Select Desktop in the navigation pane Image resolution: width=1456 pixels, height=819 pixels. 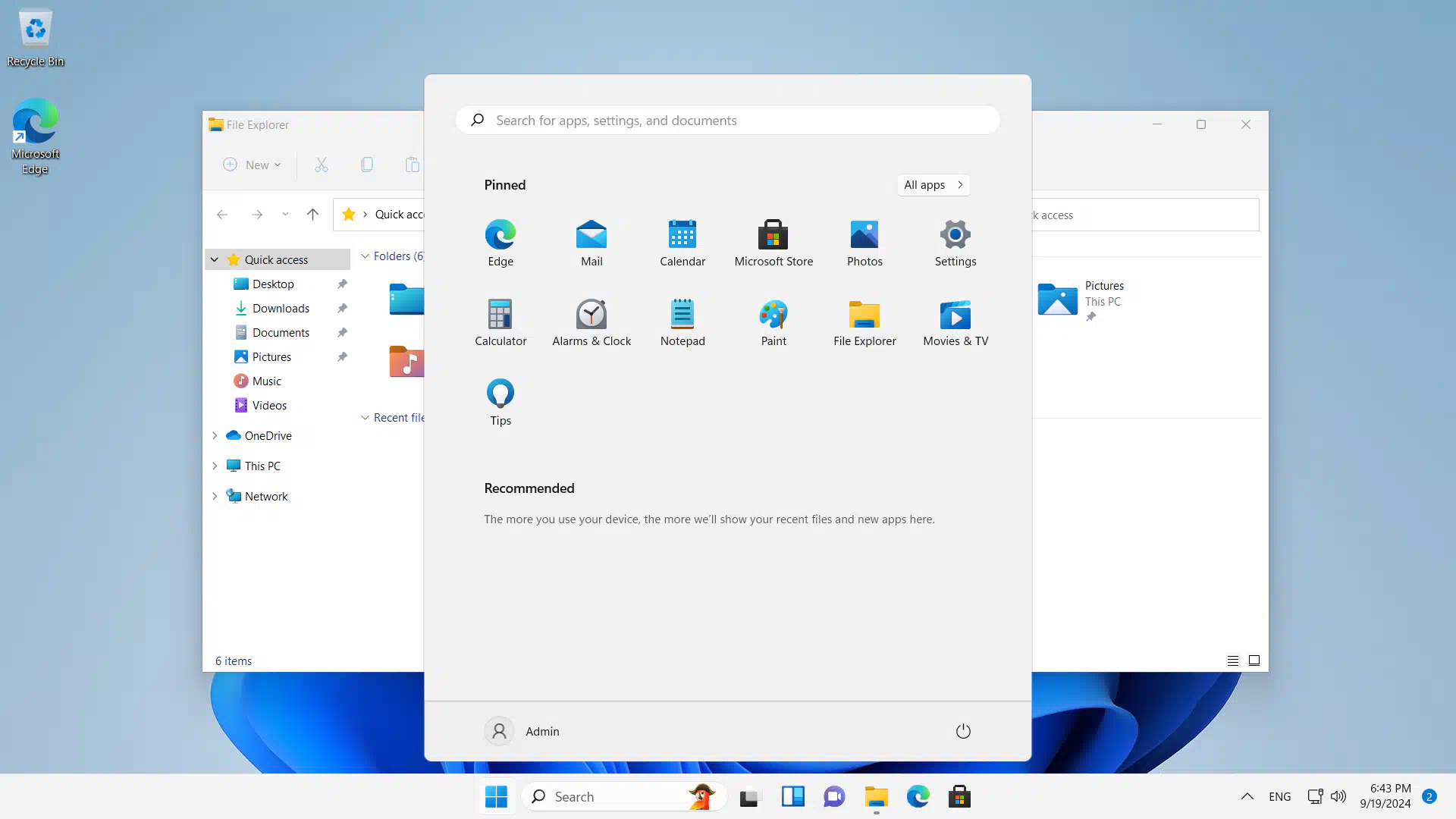point(273,284)
